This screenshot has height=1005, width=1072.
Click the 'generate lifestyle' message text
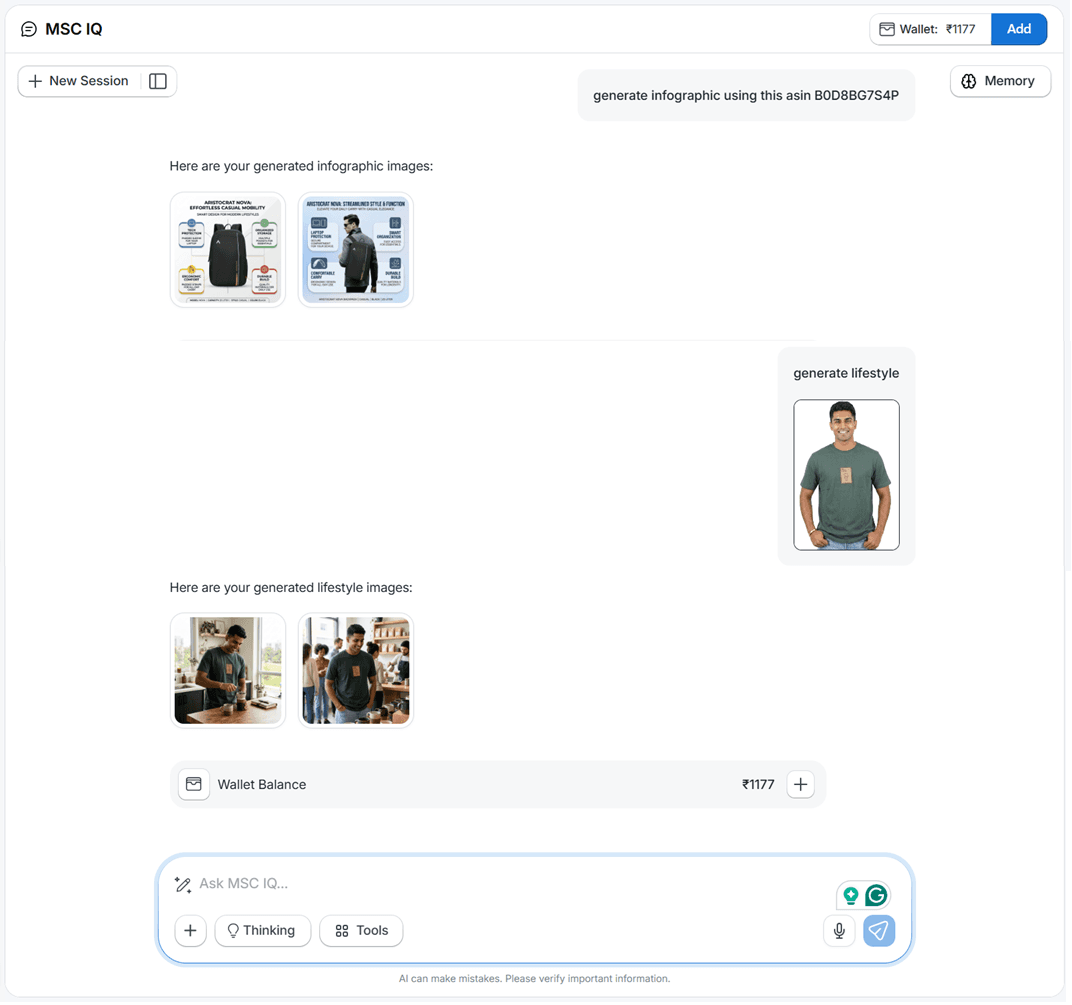pyautogui.click(x=846, y=373)
